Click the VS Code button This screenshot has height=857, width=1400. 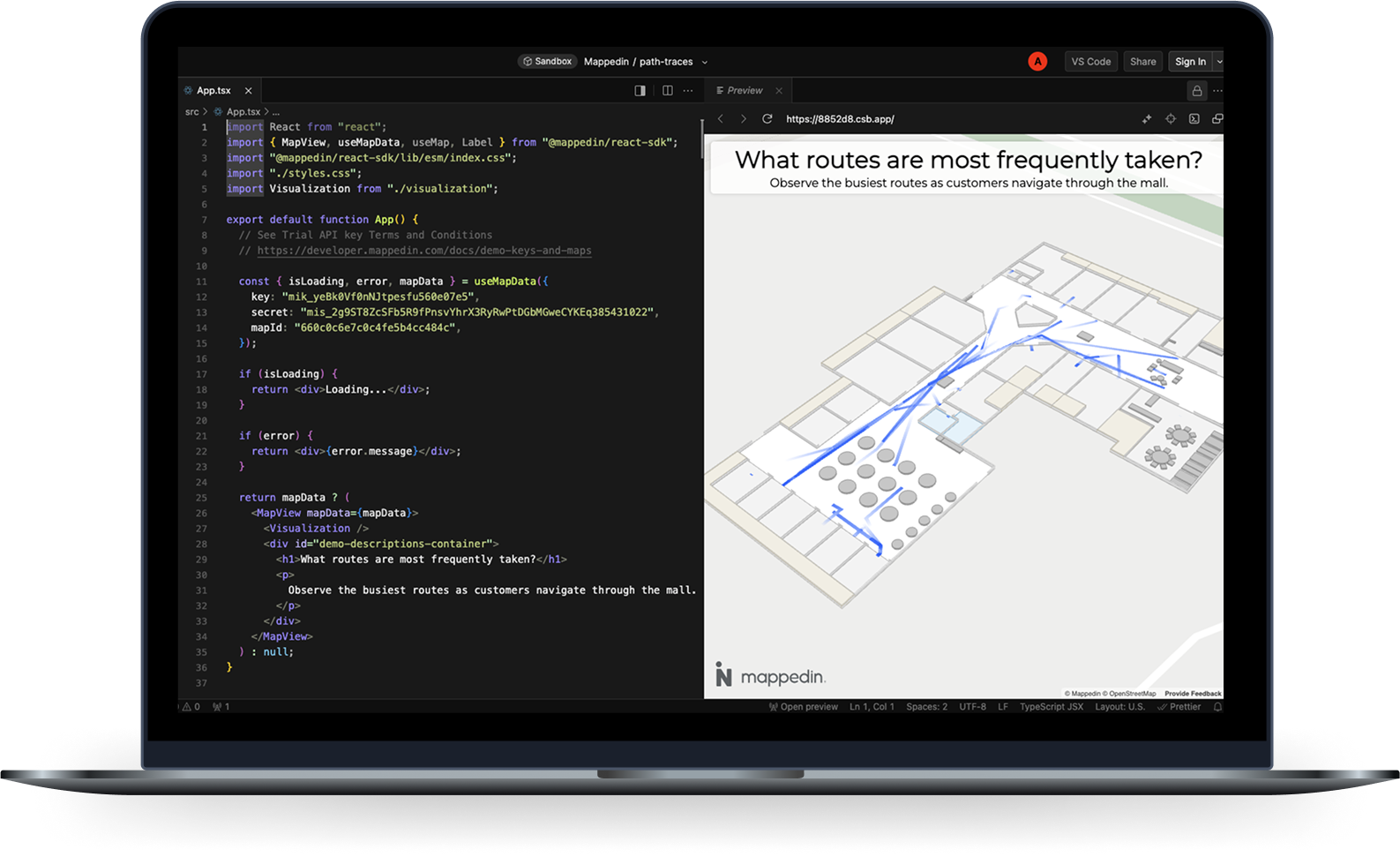[x=1091, y=62]
